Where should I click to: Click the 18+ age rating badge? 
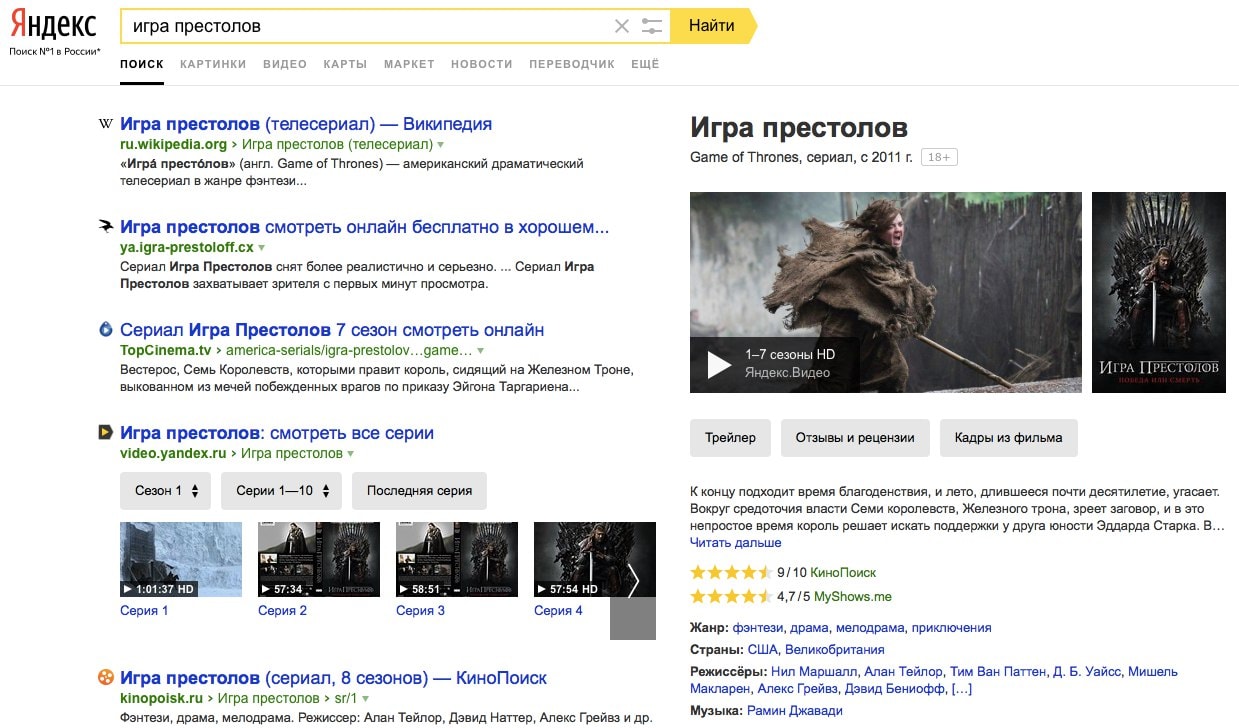click(x=940, y=157)
